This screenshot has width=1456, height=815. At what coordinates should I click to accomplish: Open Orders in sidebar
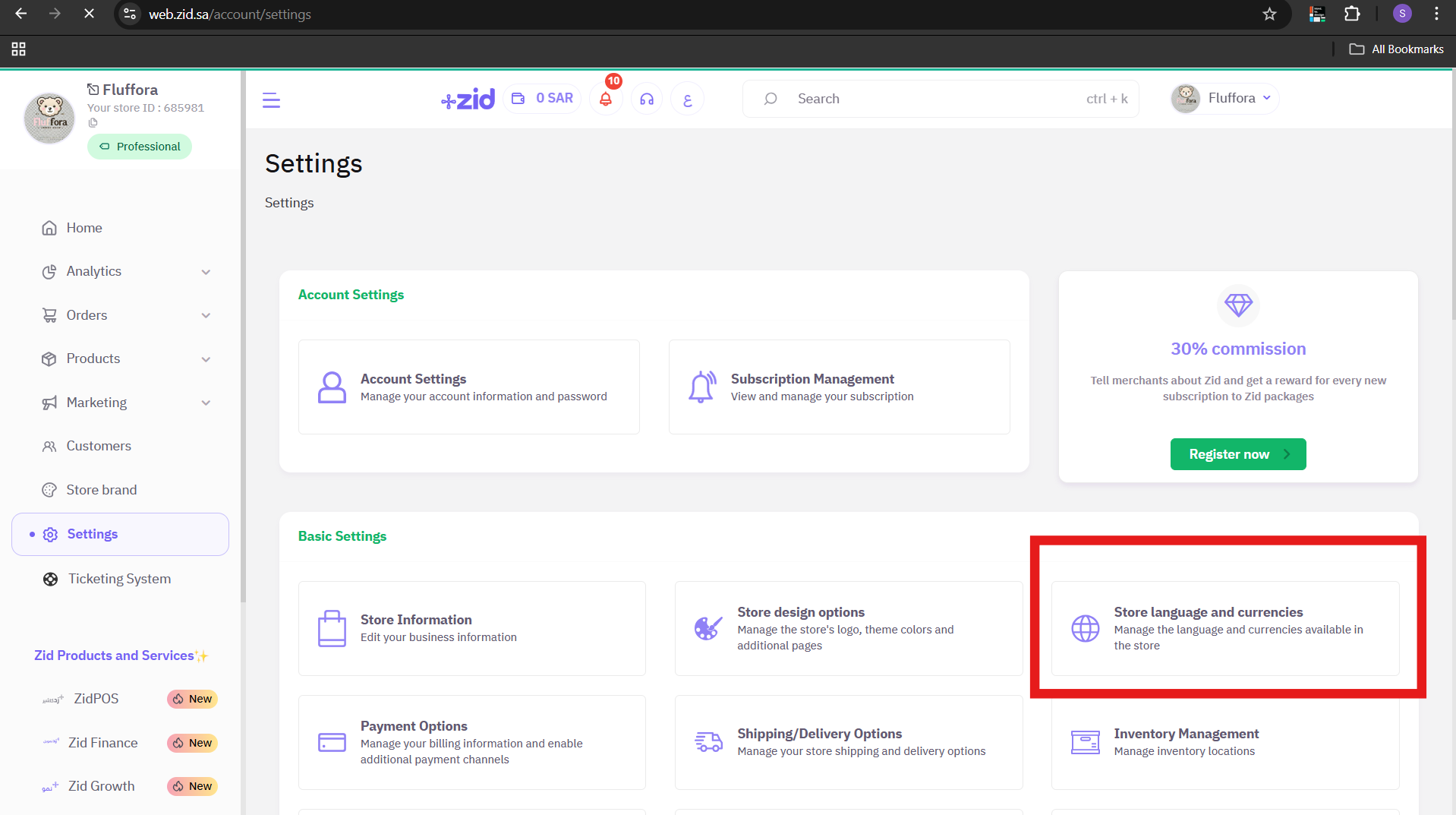tap(87, 315)
